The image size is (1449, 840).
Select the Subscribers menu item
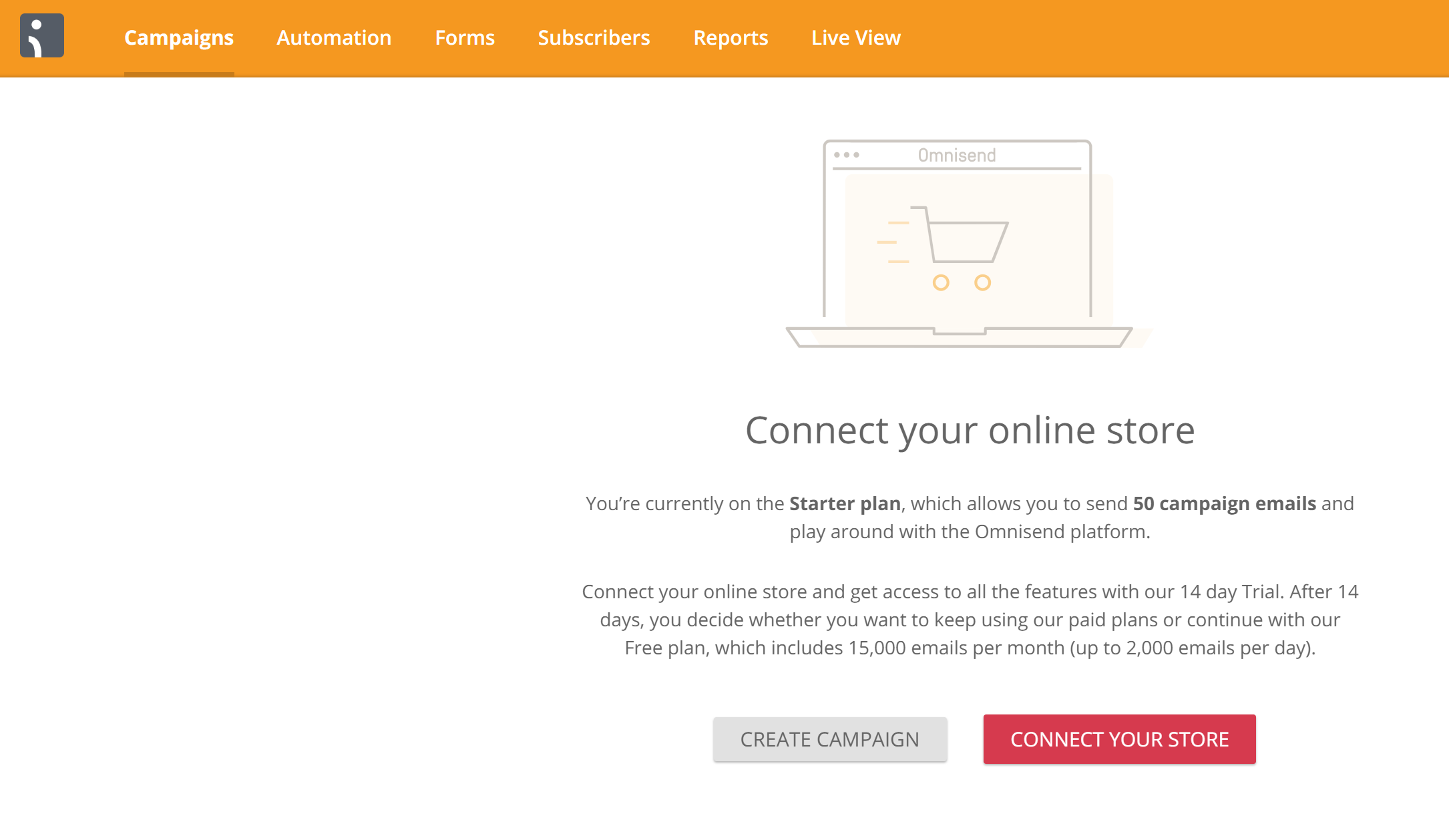click(x=594, y=37)
